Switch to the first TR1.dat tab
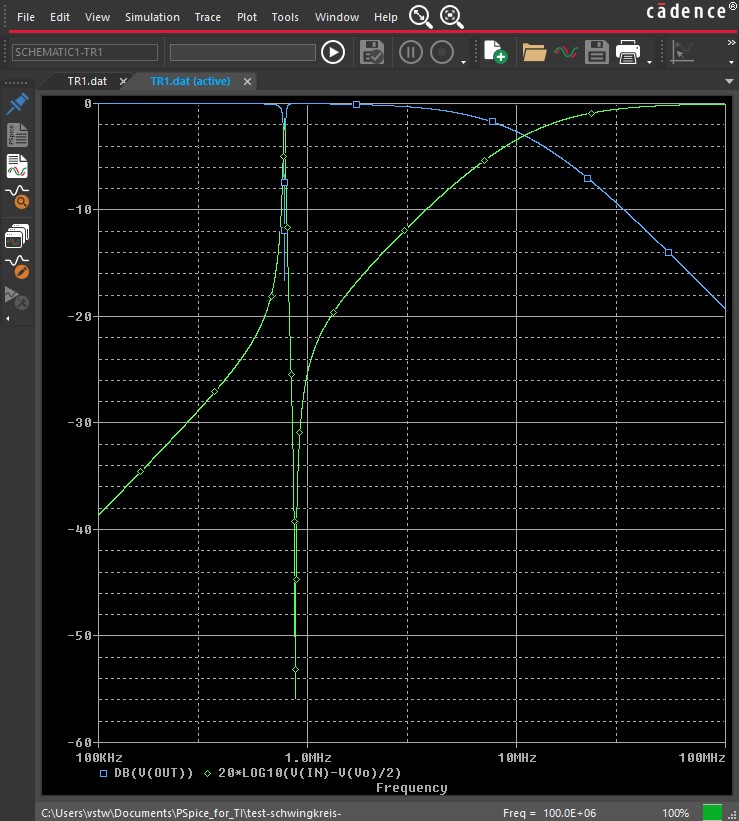 87,81
